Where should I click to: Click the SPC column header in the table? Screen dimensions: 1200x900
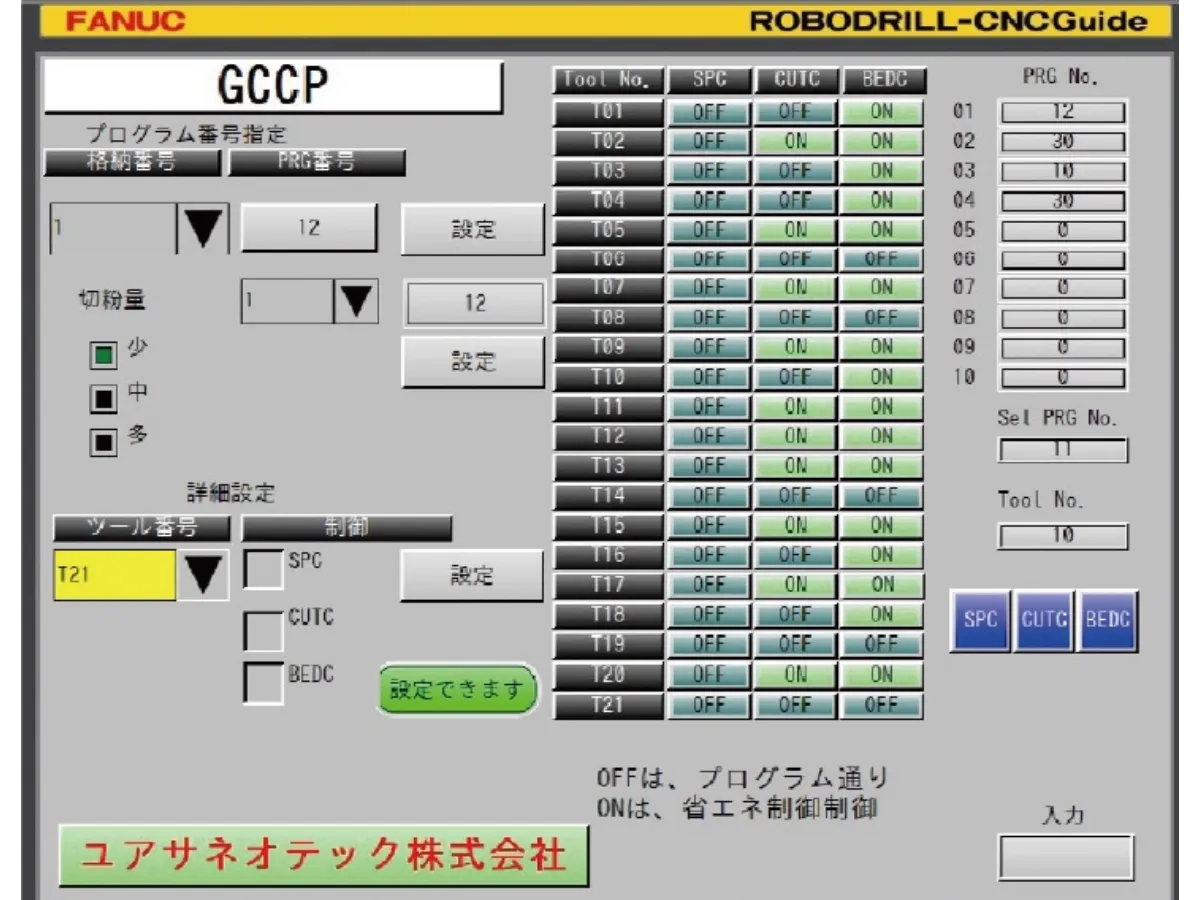708,80
